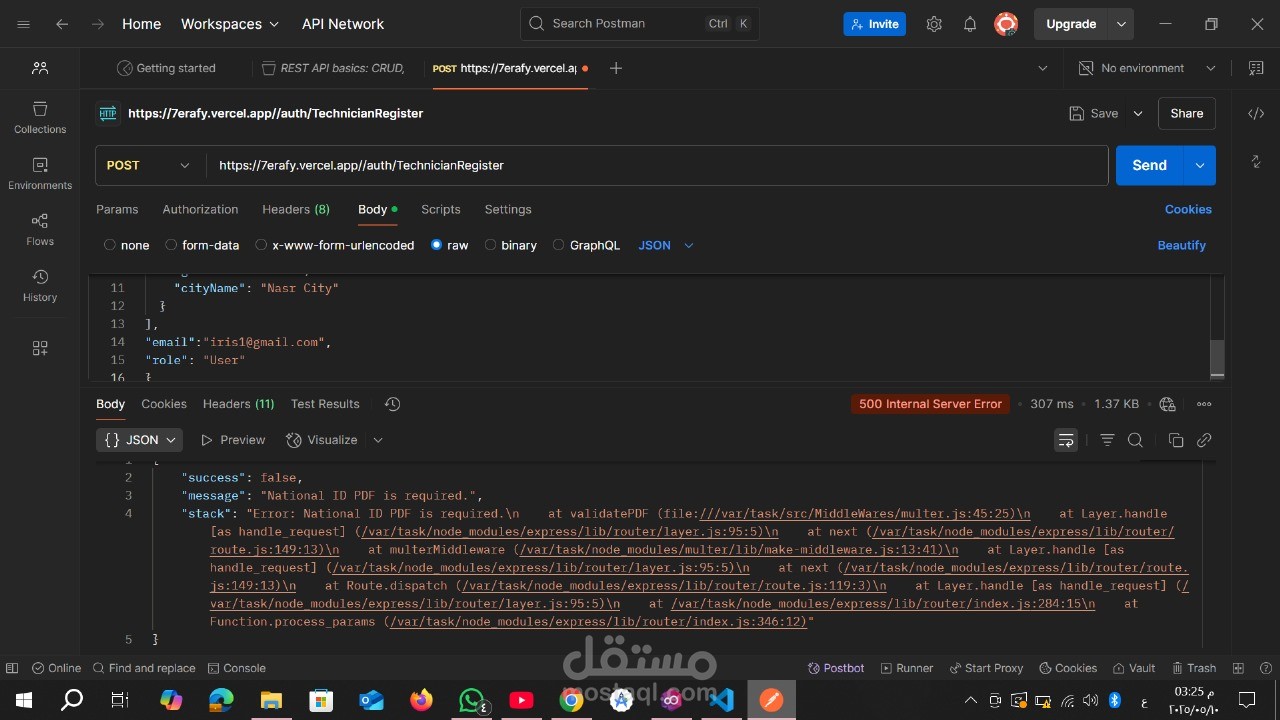Open the user avatar profile

[1006, 24]
